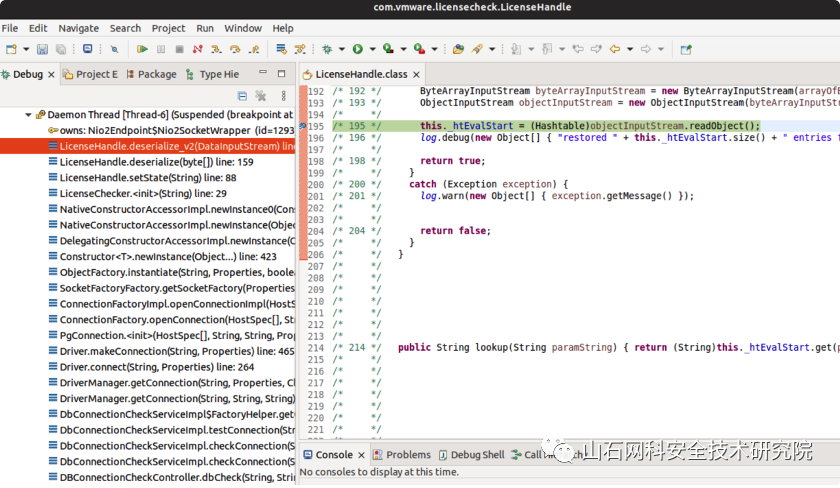Click the Resume debugging button

tap(142, 49)
